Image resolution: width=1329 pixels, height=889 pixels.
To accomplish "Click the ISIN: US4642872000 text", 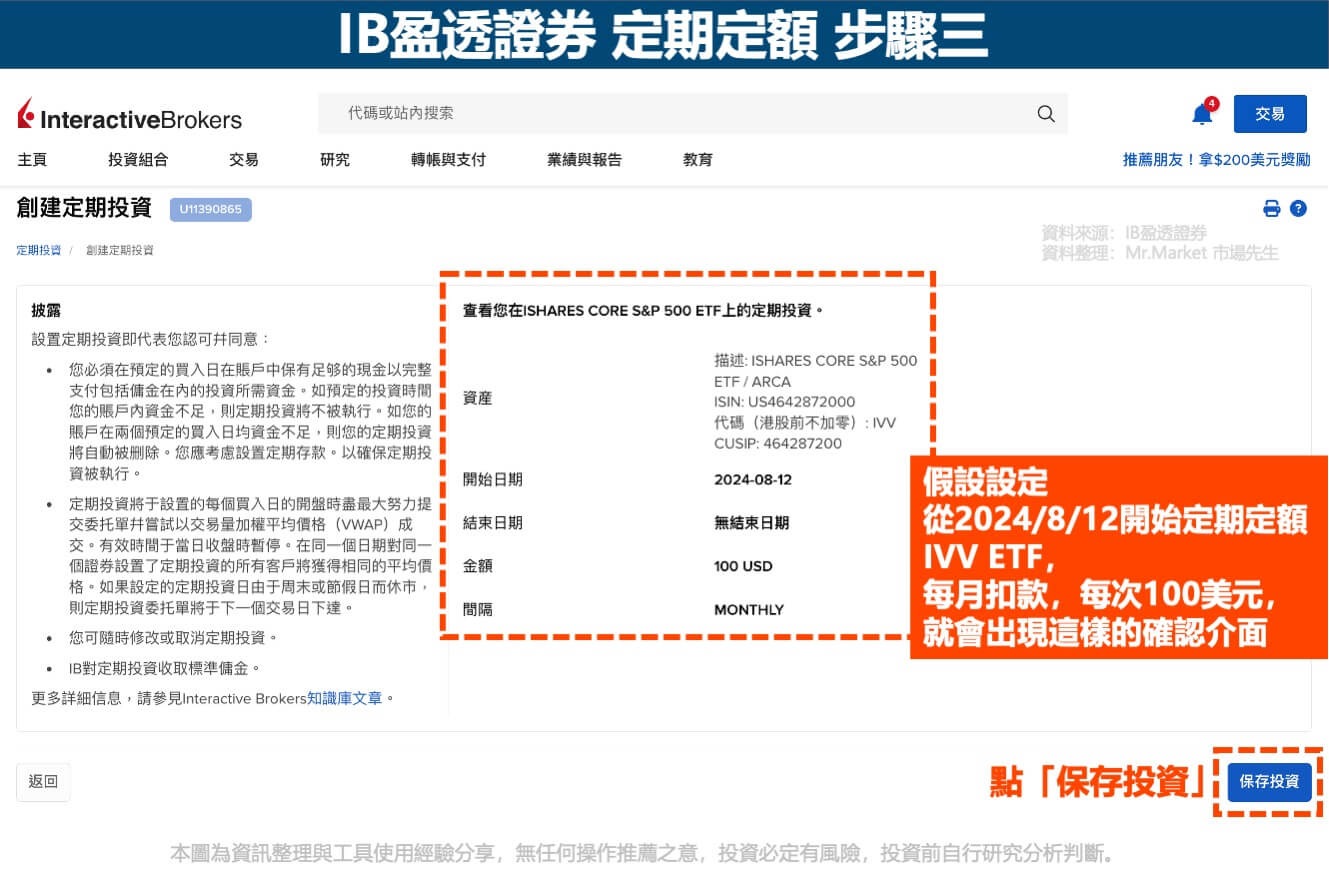I will coord(785,402).
